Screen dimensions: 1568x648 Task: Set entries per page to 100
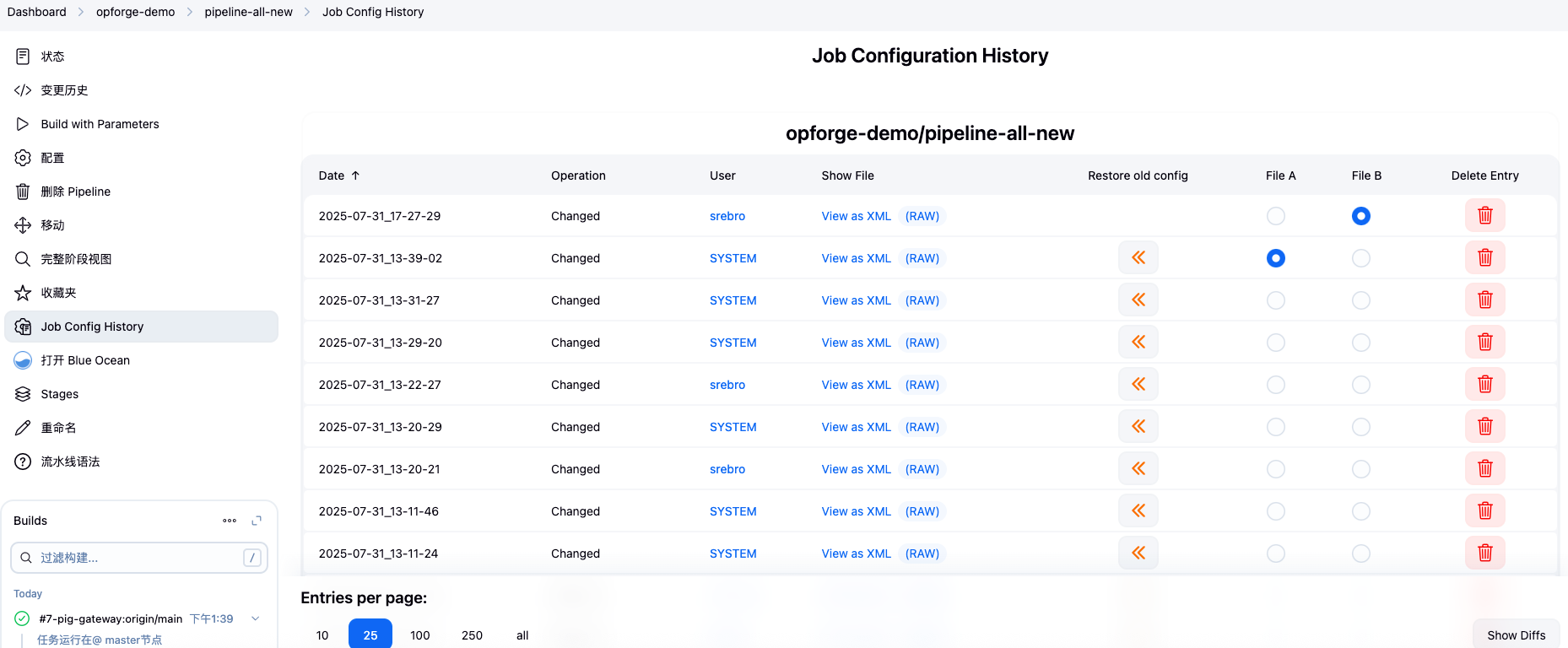[419, 635]
